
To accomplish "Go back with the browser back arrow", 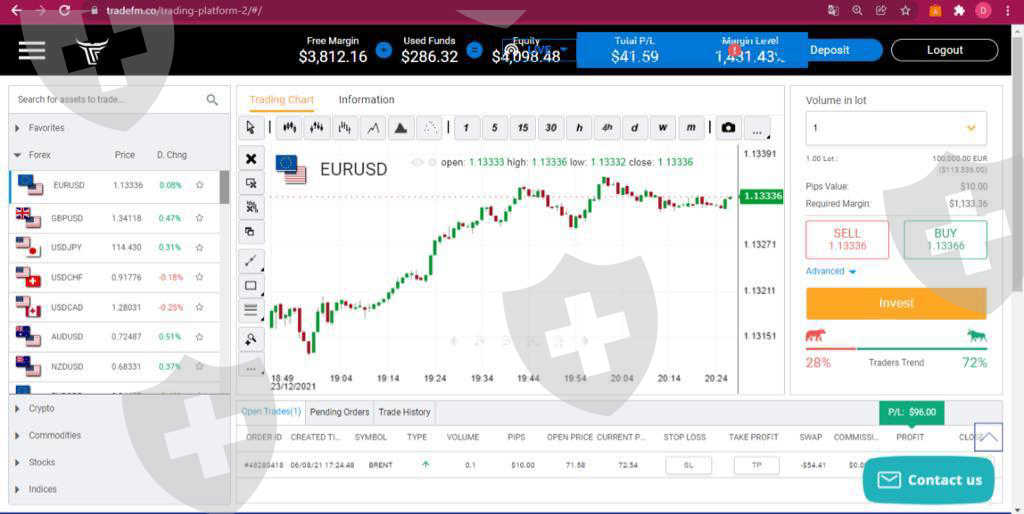I will coord(16,10).
